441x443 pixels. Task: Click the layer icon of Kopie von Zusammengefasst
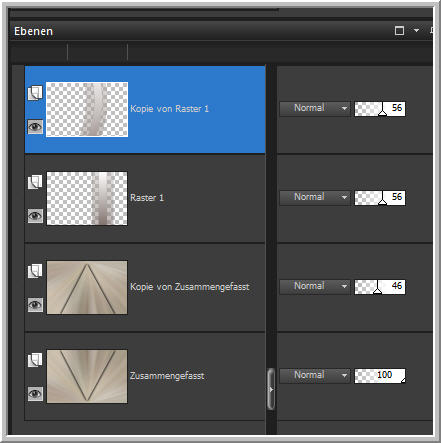(35, 271)
